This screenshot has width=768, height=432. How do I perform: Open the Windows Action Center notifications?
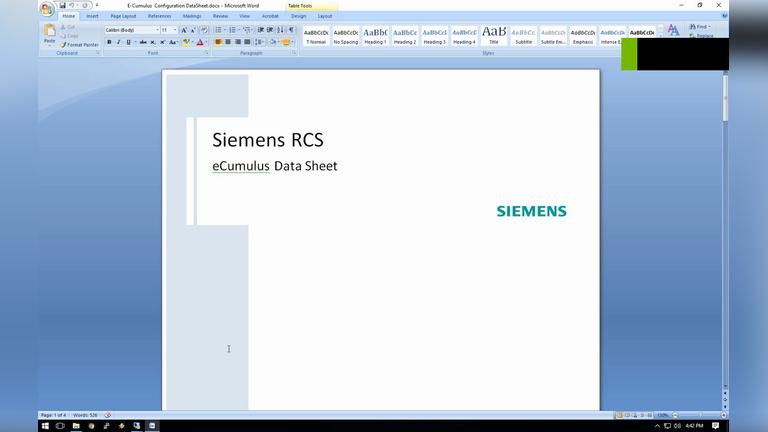point(716,426)
